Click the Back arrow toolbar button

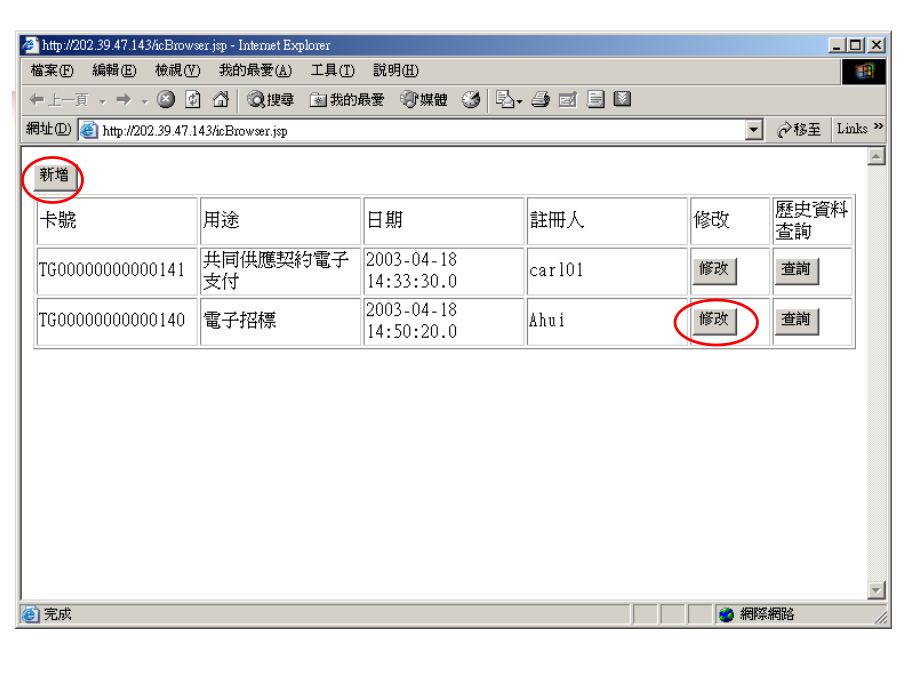(60, 100)
